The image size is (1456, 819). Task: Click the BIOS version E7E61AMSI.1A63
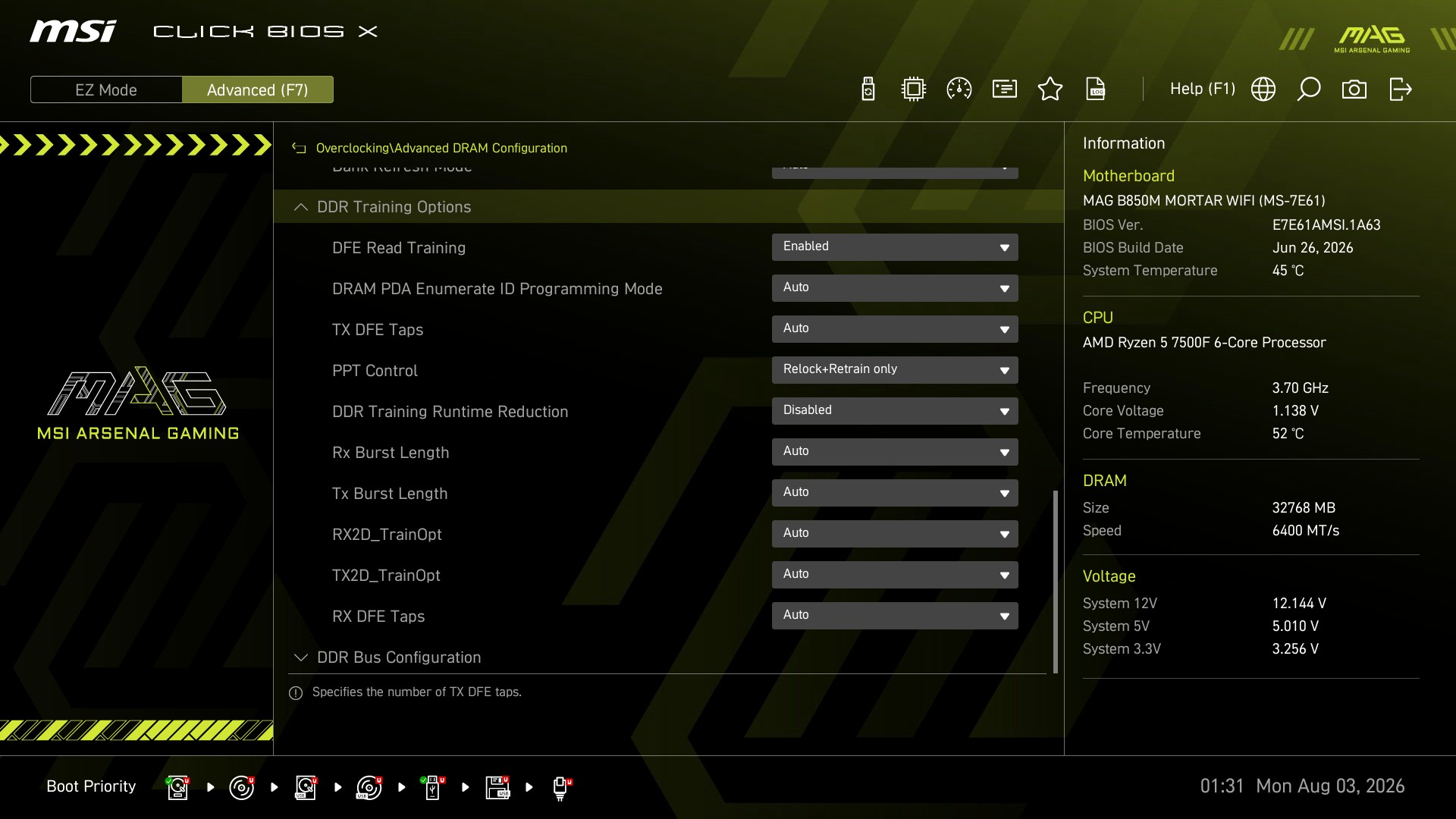point(1326,225)
